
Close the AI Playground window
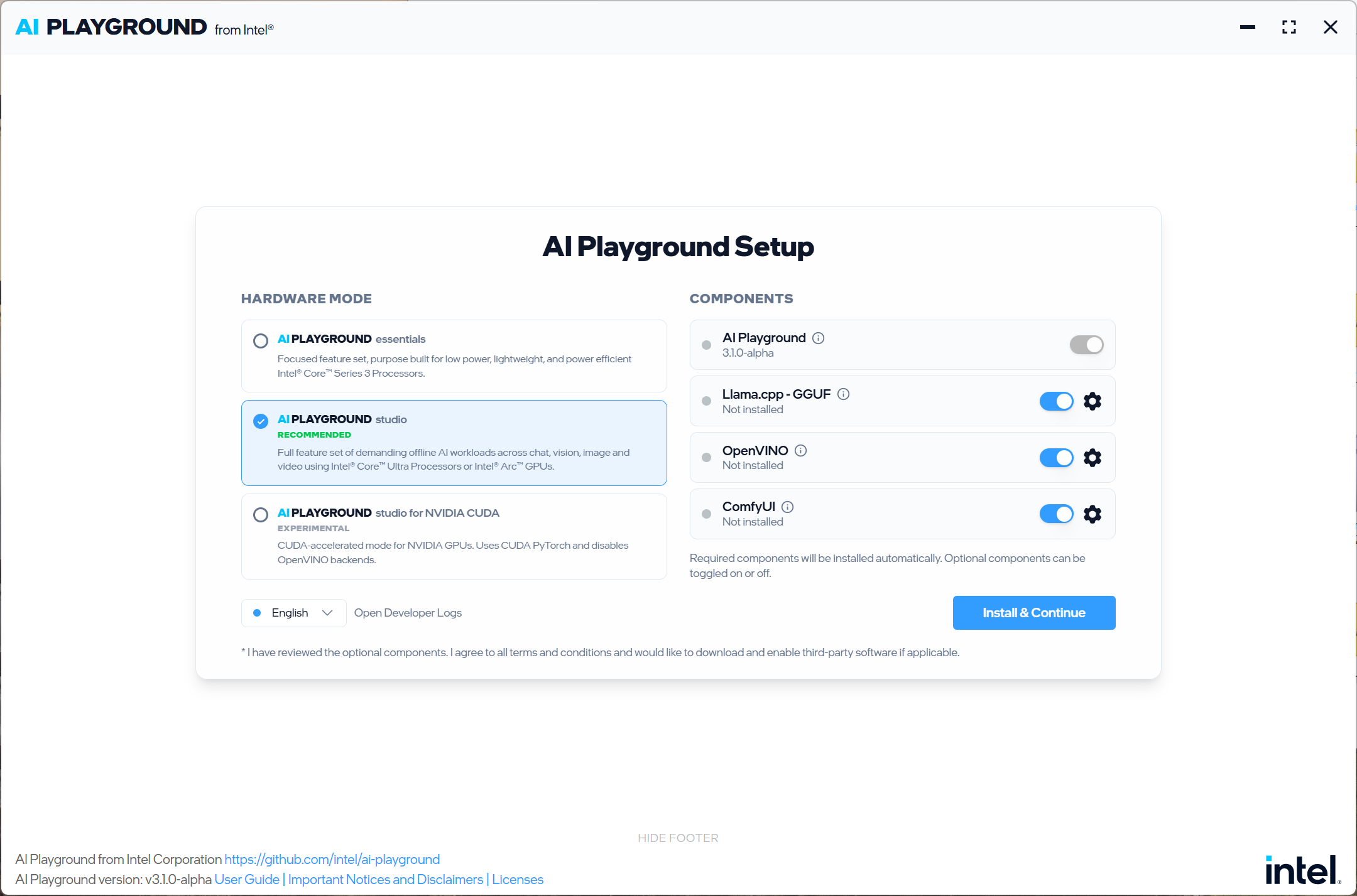coord(1331,27)
